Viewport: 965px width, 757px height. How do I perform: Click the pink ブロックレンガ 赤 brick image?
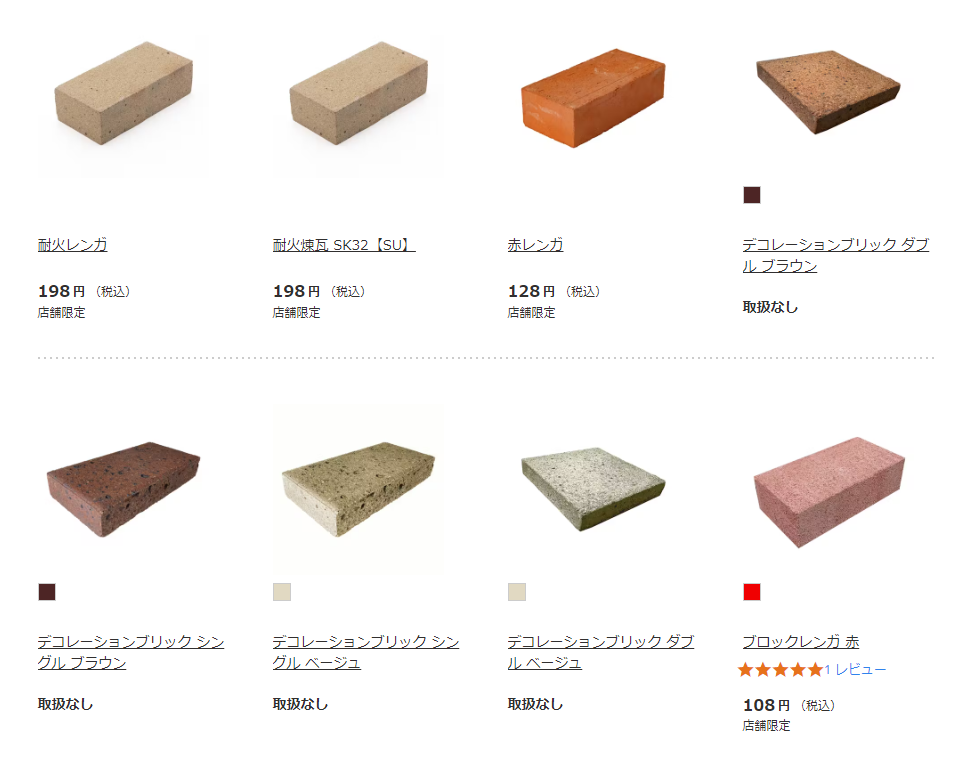pos(828,491)
